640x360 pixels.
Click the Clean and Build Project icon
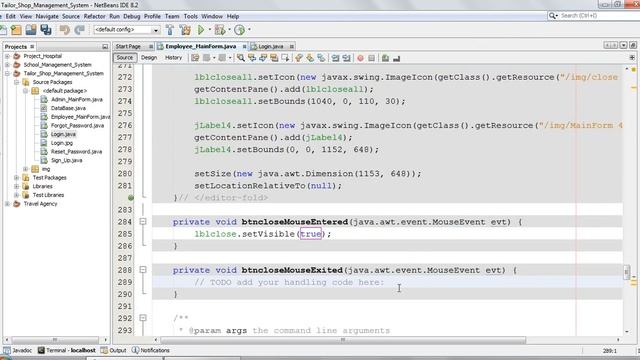click(185, 30)
